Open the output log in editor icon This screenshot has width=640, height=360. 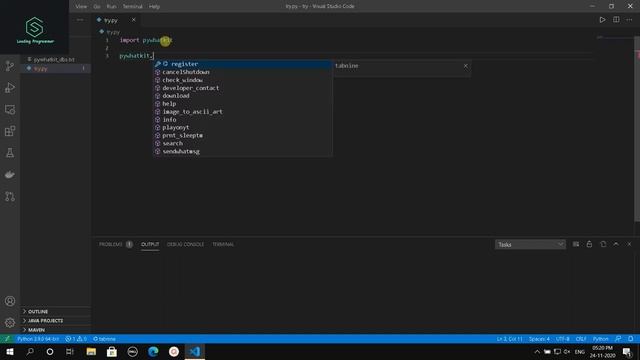(x=603, y=244)
